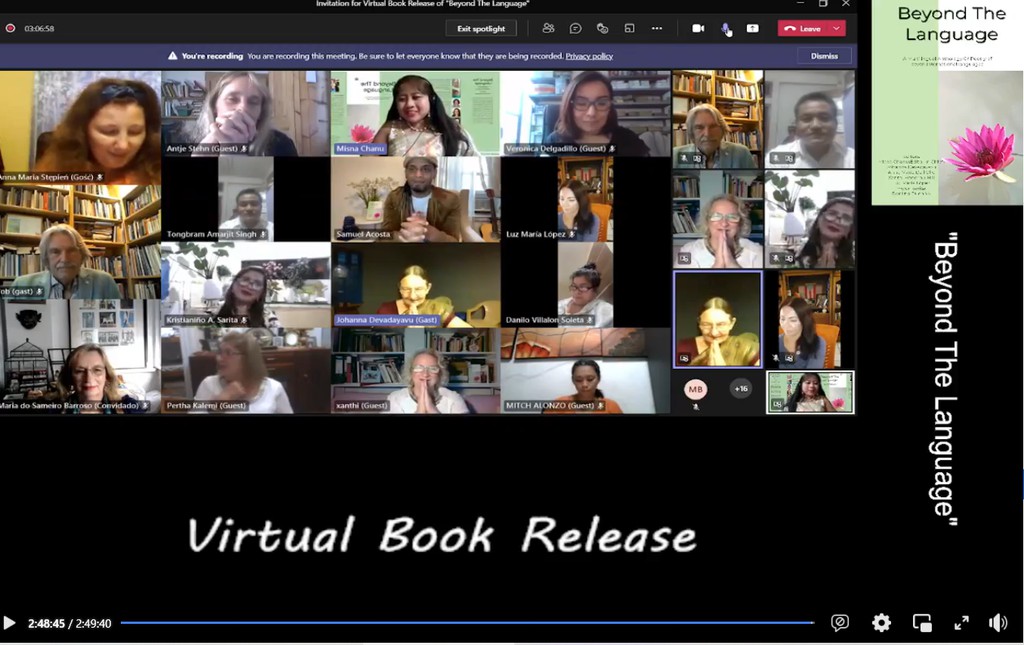Expand the +16 additional participants overflow
Screen dimensions: 1024x645
point(741,389)
